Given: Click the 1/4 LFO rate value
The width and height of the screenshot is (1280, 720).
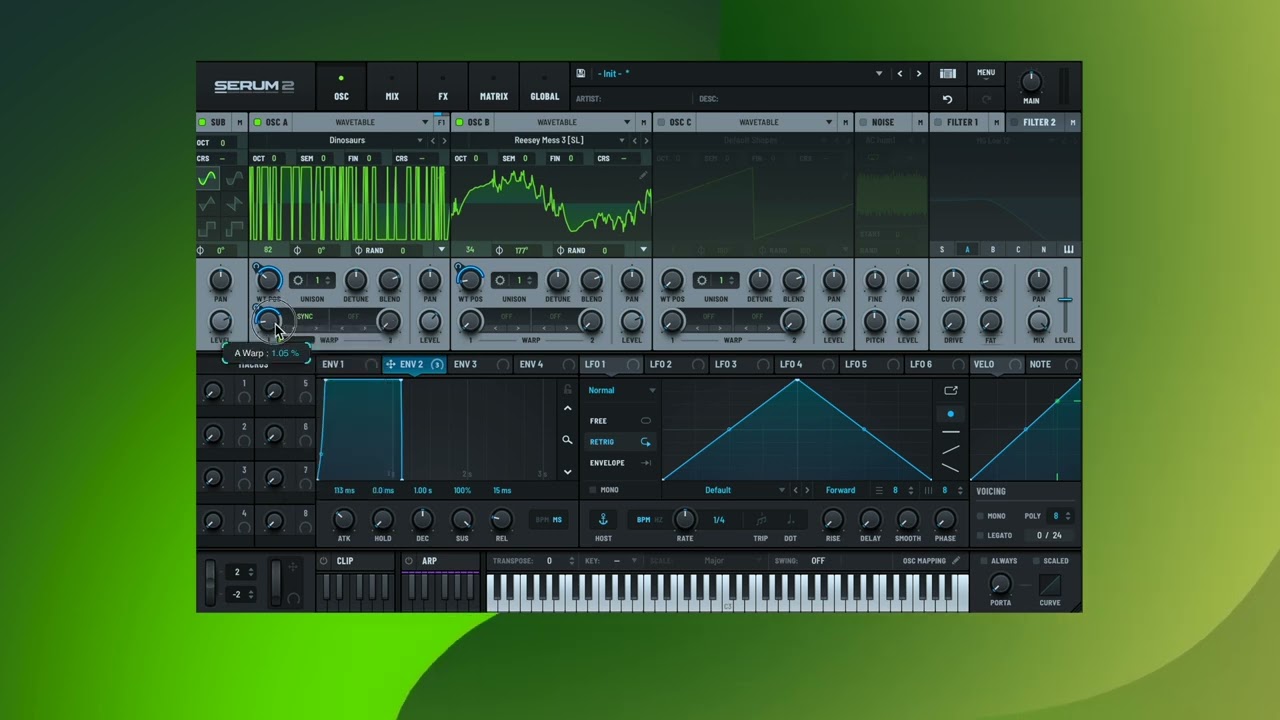Looking at the screenshot, I should [718, 519].
